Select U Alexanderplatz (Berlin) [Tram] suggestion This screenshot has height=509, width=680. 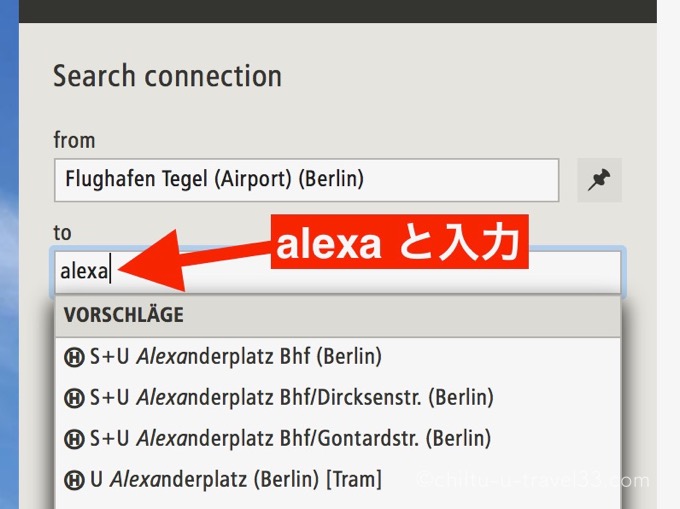[x=338, y=480]
